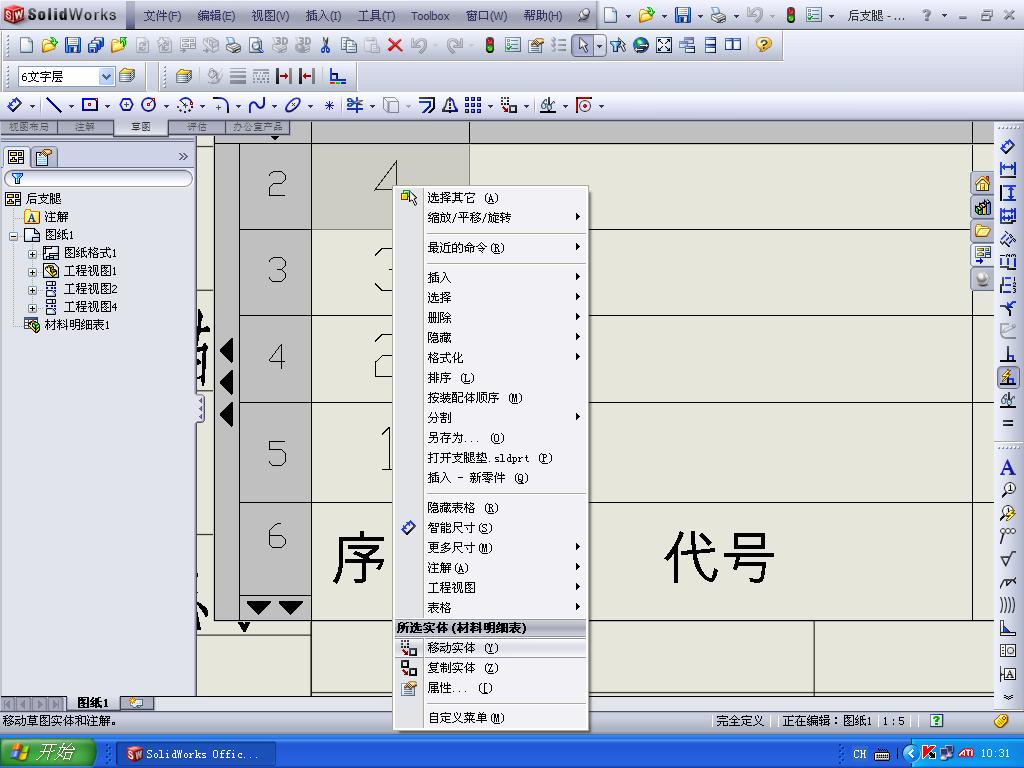The image size is (1024, 768).
Task: Click the Help question mark icon
Action: click(763, 44)
